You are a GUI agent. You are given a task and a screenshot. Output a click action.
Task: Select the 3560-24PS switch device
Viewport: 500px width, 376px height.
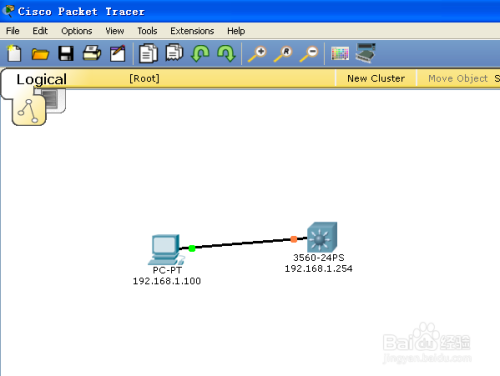point(322,237)
